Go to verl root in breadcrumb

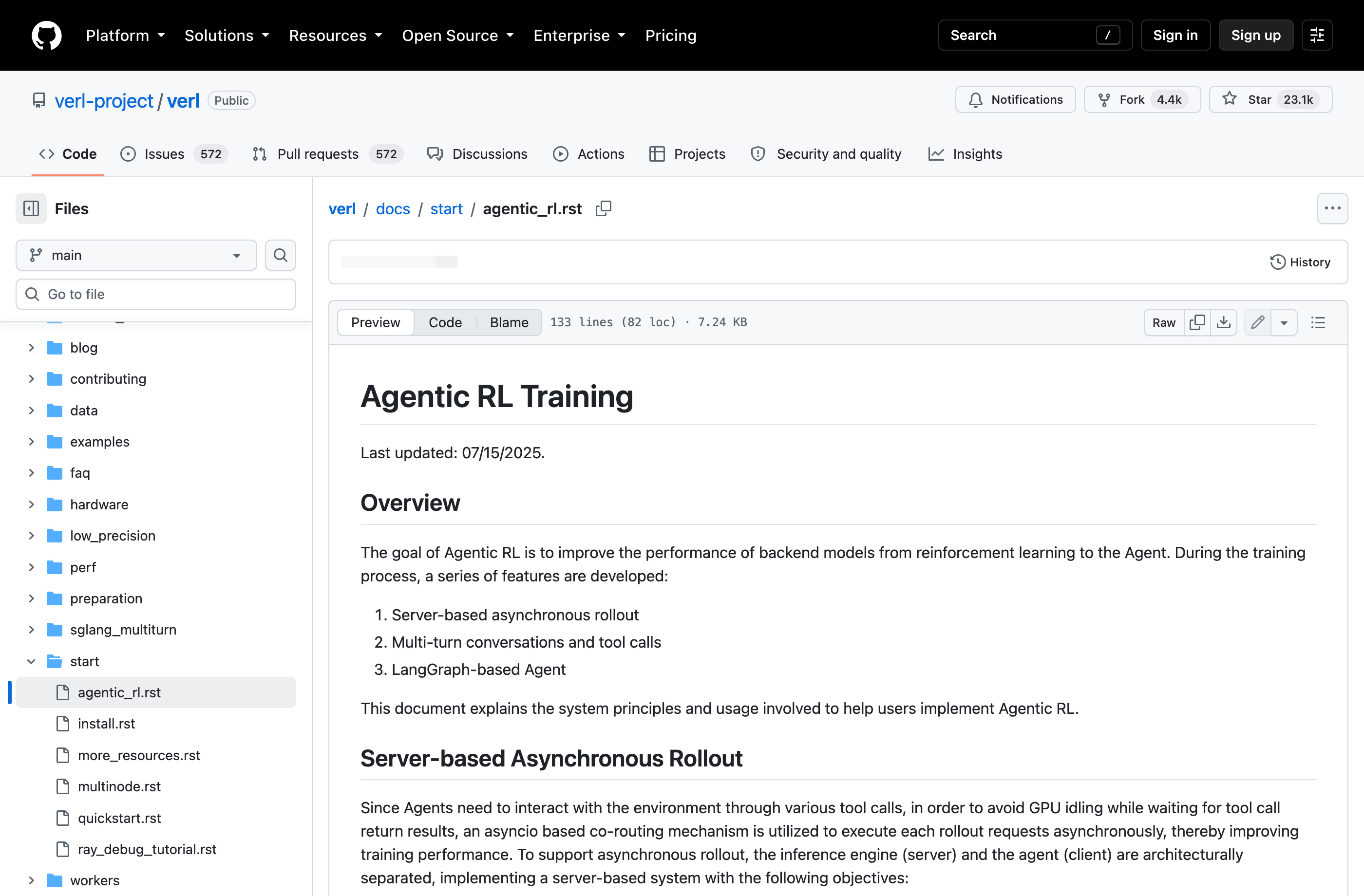(342, 208)
